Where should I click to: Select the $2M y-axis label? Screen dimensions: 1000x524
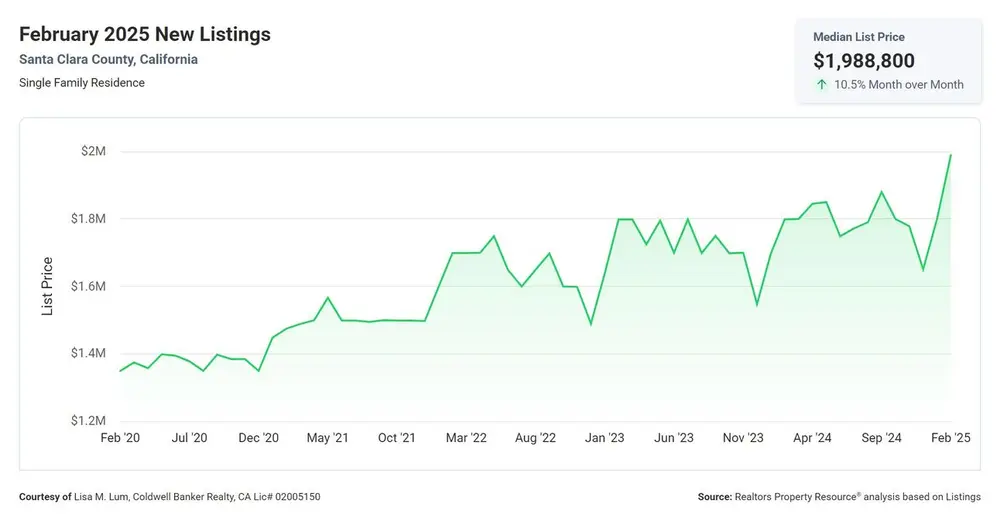pos(93,151)
